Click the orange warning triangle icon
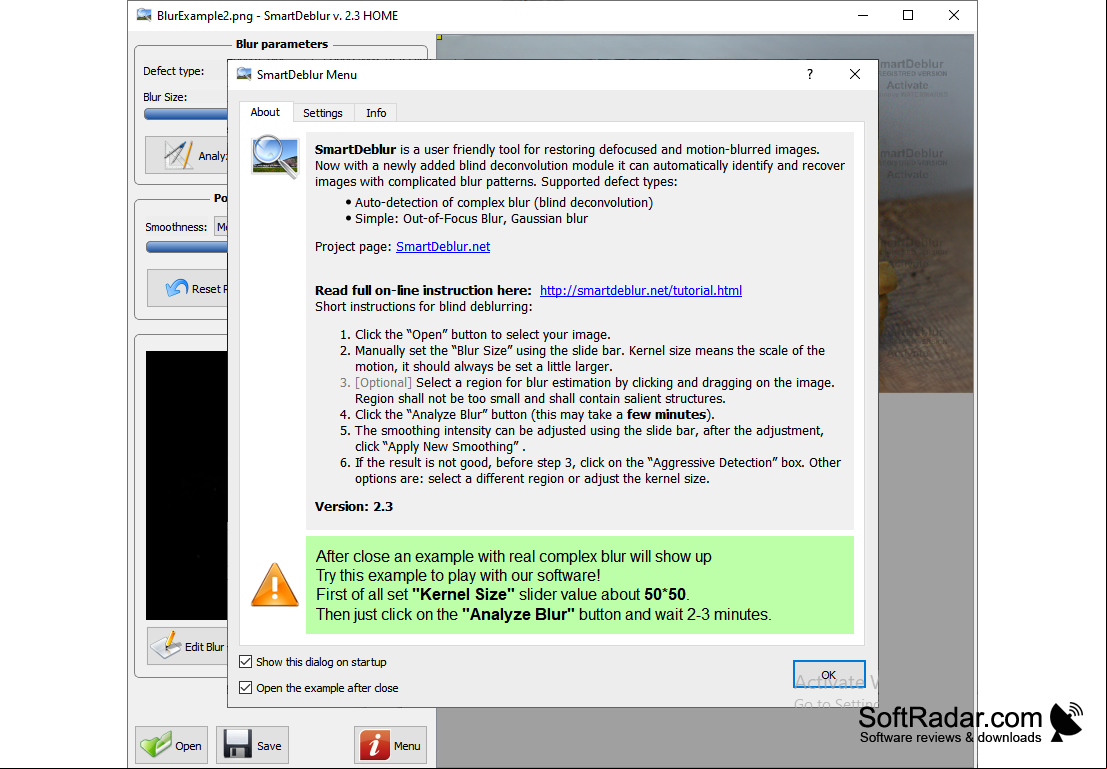1107x769 pixels. tap(275, 585)
